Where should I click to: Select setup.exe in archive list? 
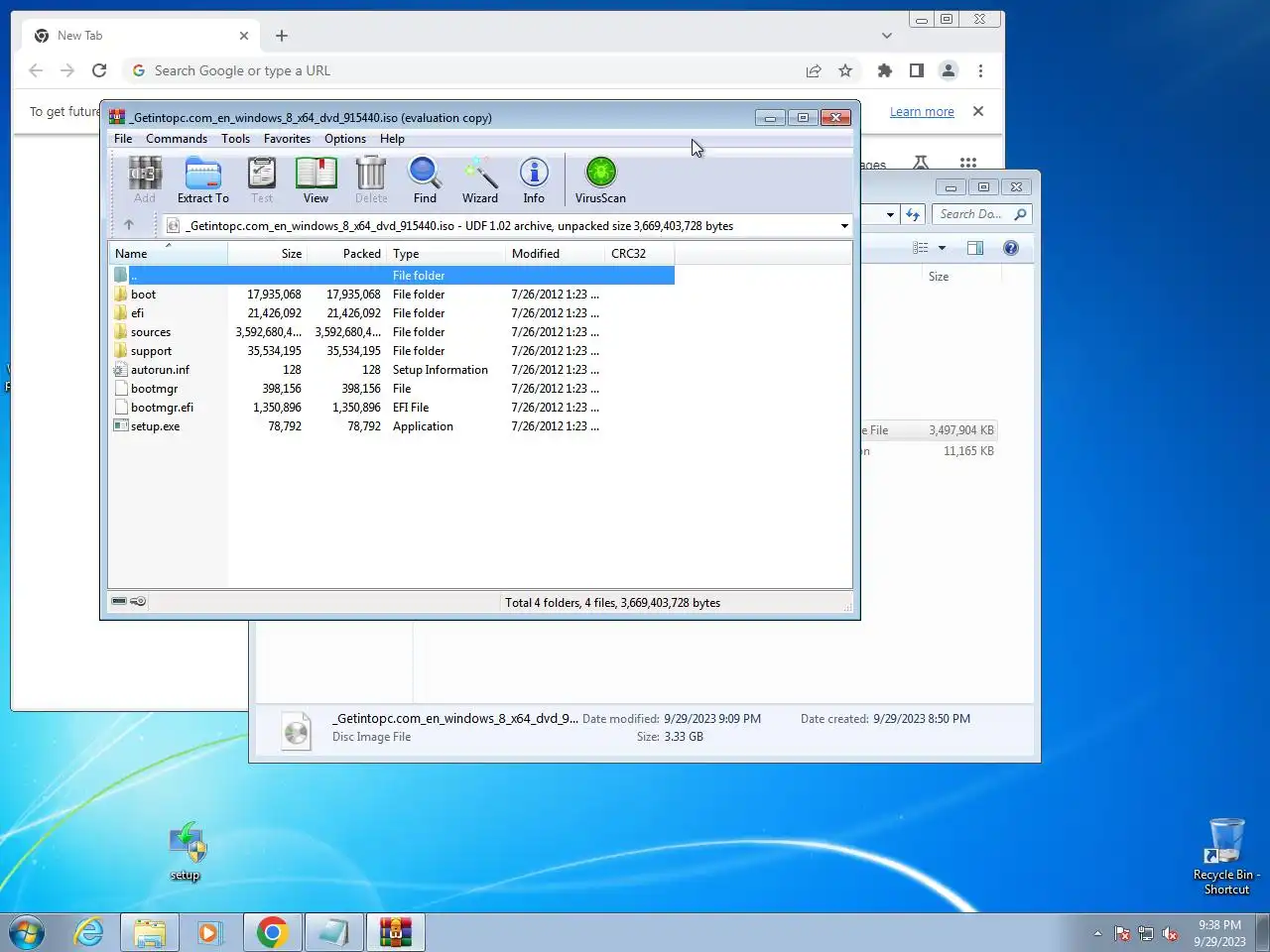[x=392, y=426]
